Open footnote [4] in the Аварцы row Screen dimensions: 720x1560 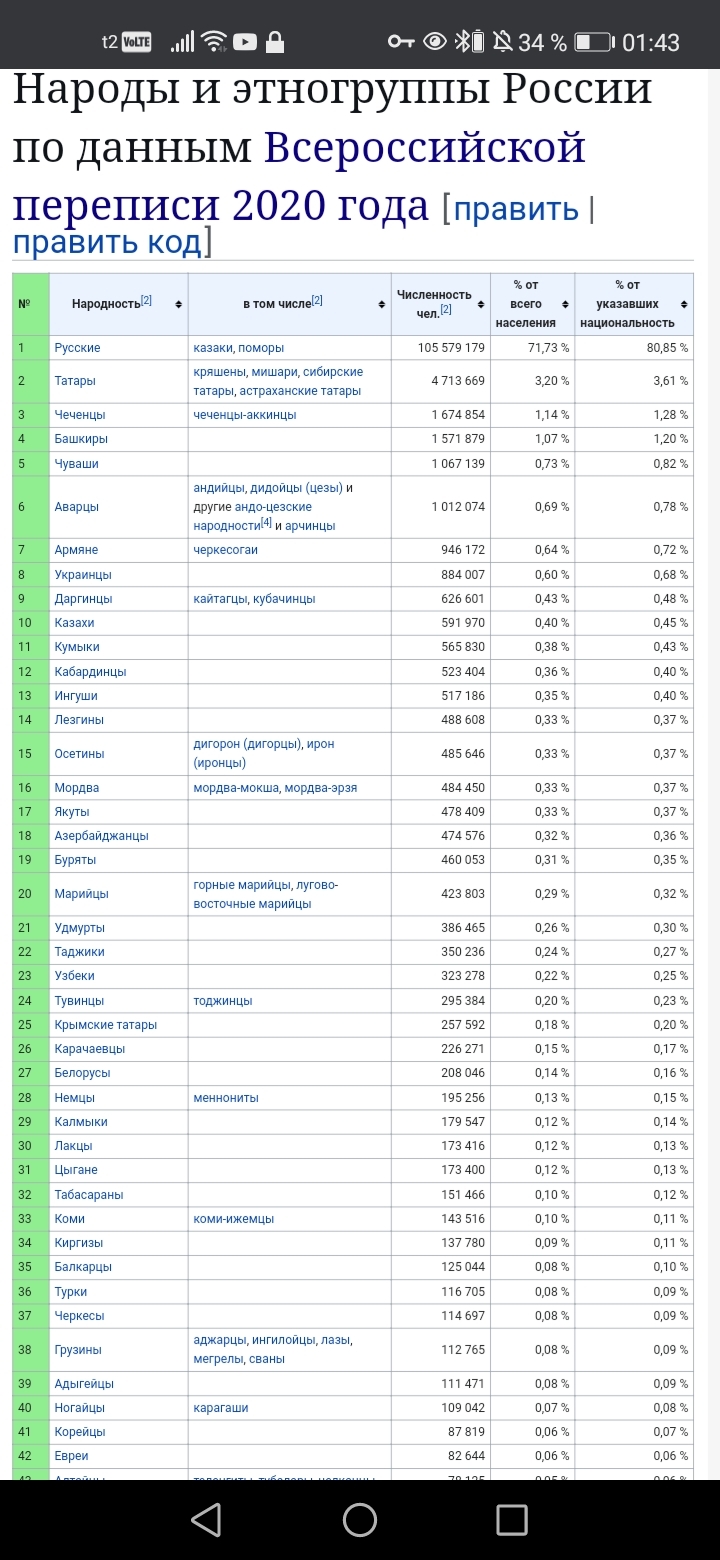pos(266,523)
